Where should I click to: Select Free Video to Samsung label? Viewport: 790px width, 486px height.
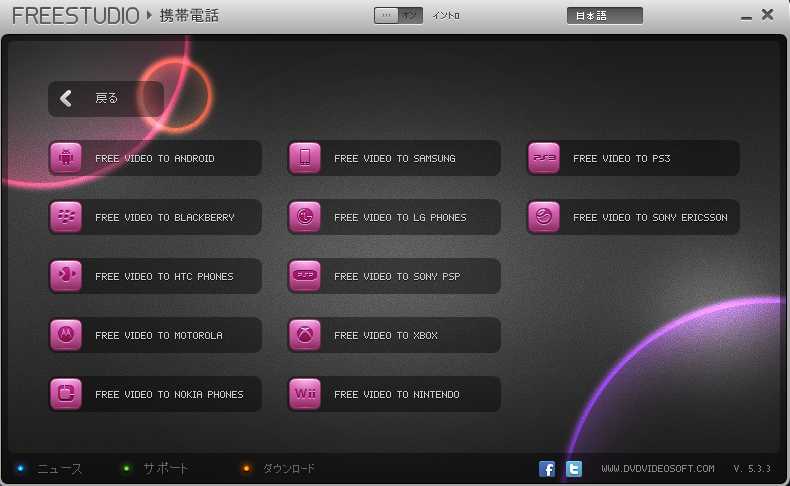click(x=394, y=159)
